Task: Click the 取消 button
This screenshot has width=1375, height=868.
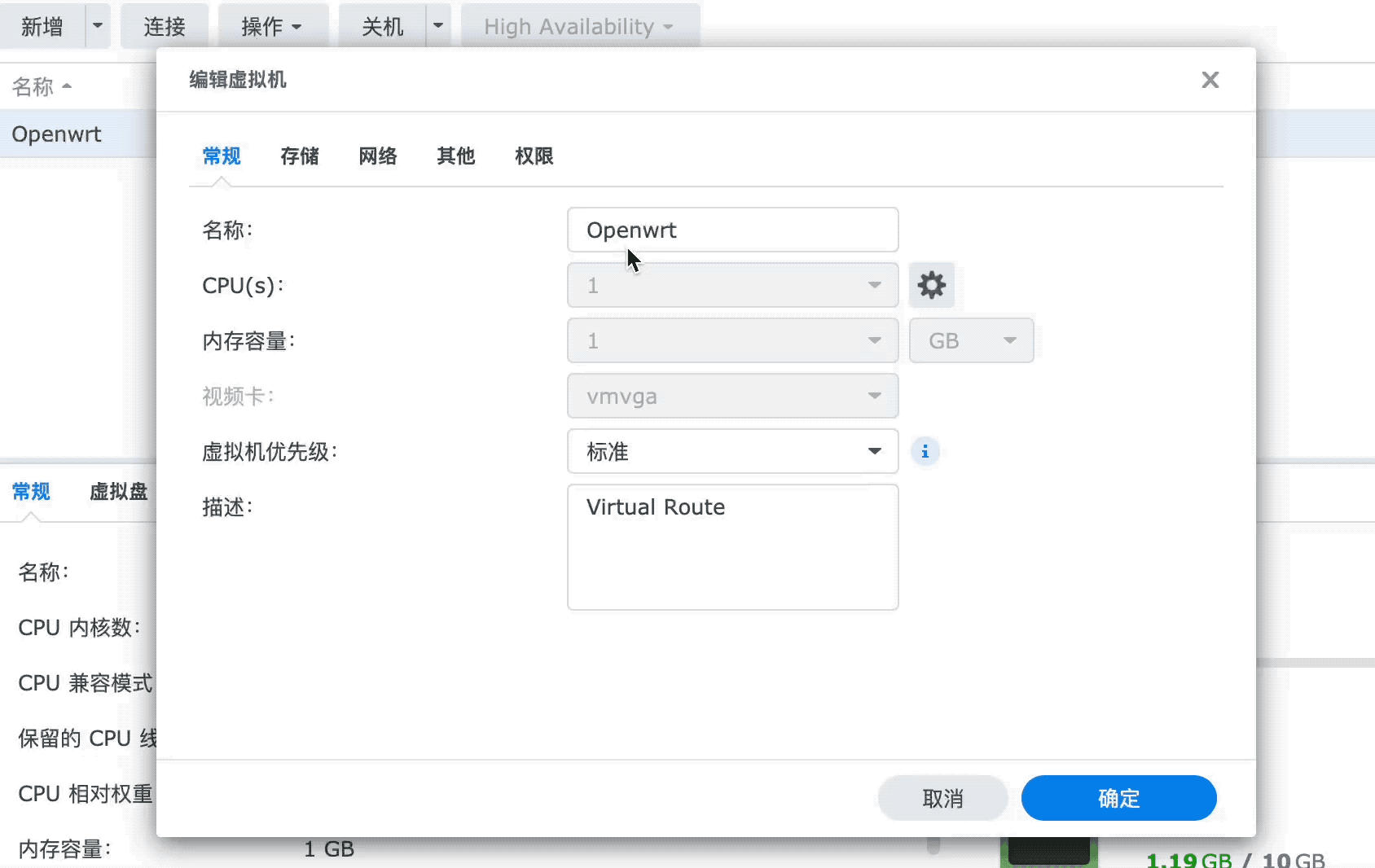Action: pos(942,798)
